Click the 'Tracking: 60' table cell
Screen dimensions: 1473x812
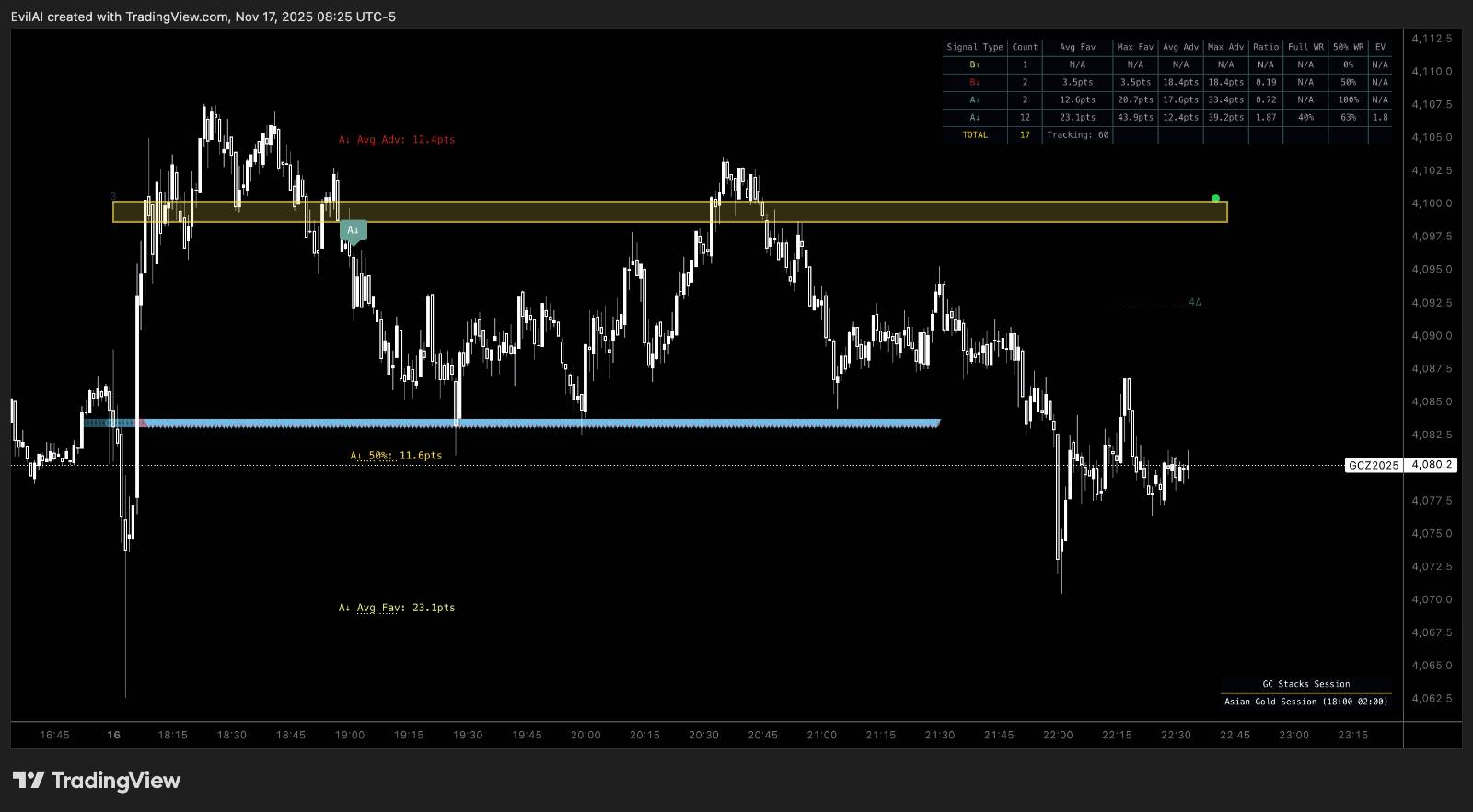click(1077, 134)
